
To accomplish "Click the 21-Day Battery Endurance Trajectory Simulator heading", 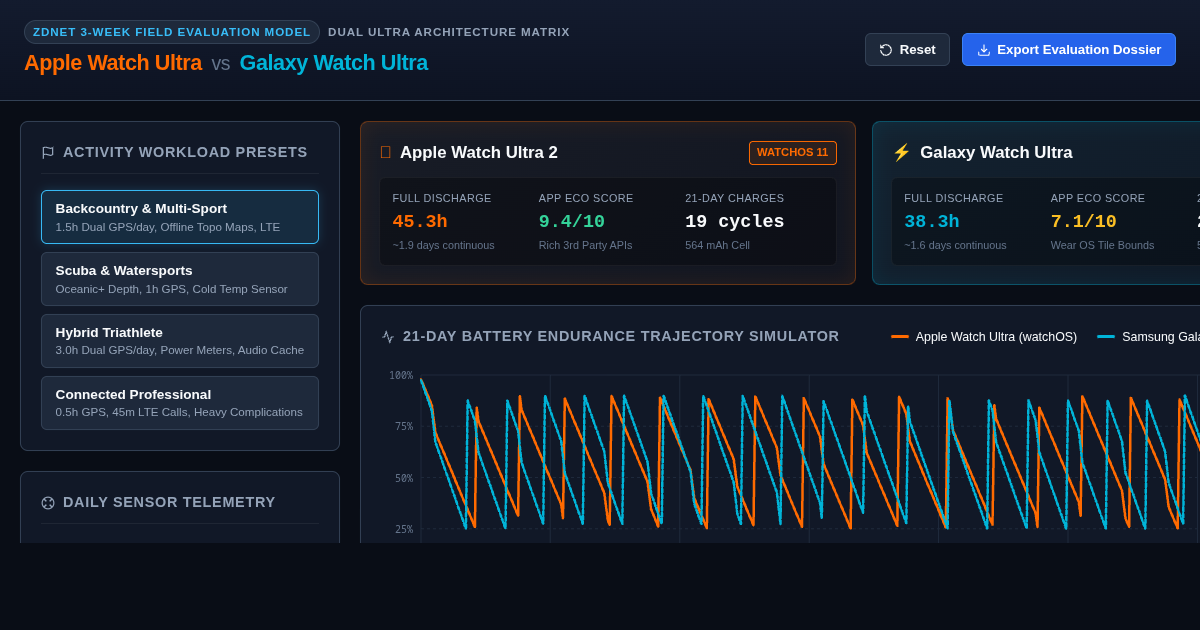I will [621, 336].
